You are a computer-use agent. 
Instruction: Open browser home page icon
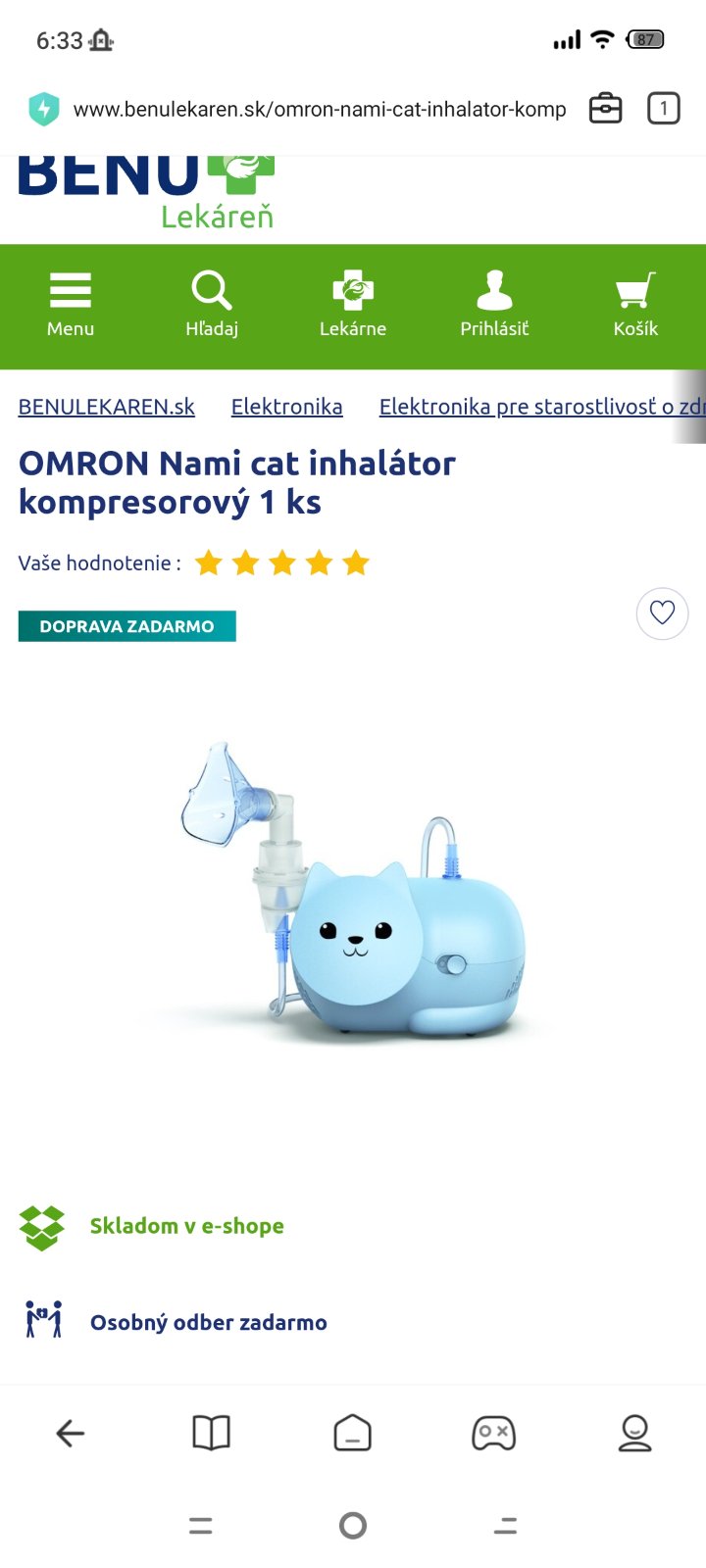point(353,1434)
